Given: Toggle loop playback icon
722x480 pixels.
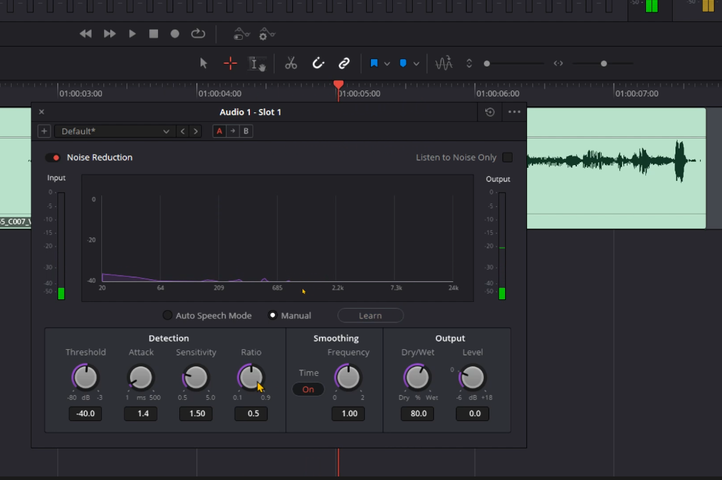Looking at the screenshot, I should (198, 33).
